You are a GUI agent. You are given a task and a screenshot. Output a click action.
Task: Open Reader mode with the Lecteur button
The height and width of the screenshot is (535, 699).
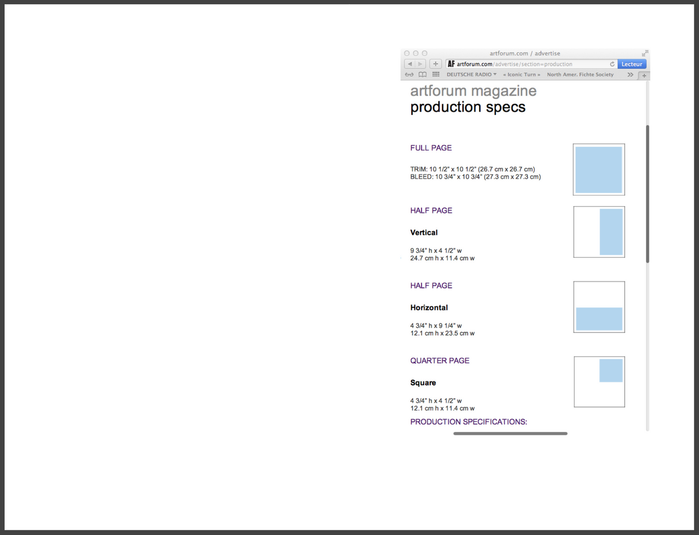point(632,64)
